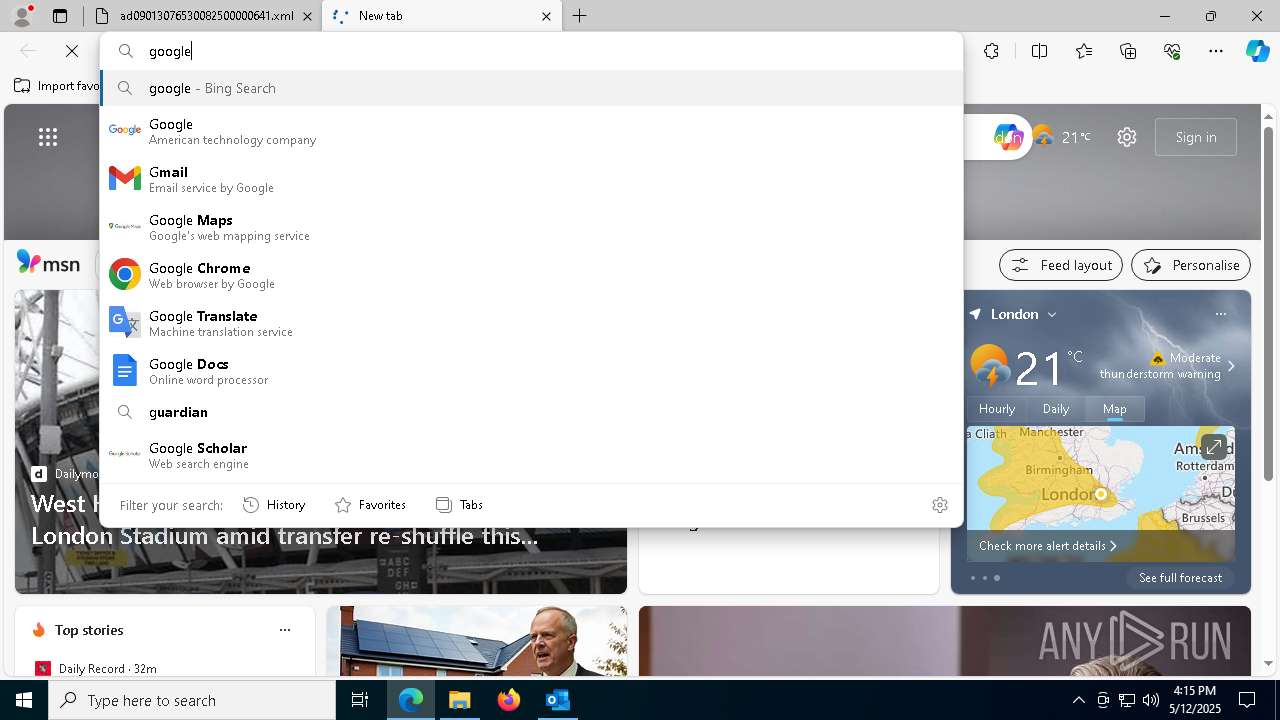1280x720 pixels.
Task: Open the Favorites star toolbar icon
Action: [x=1084, y=51]
